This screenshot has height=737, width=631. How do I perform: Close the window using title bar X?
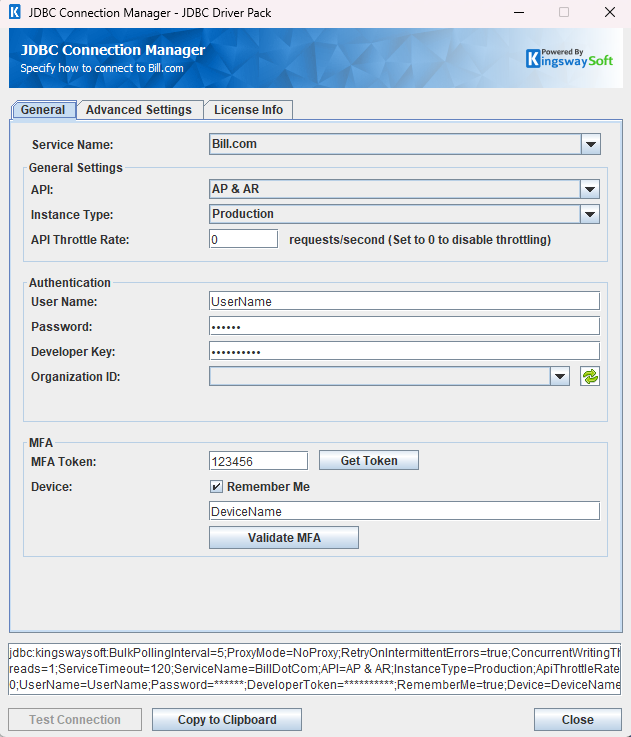[x=610, y=13]
